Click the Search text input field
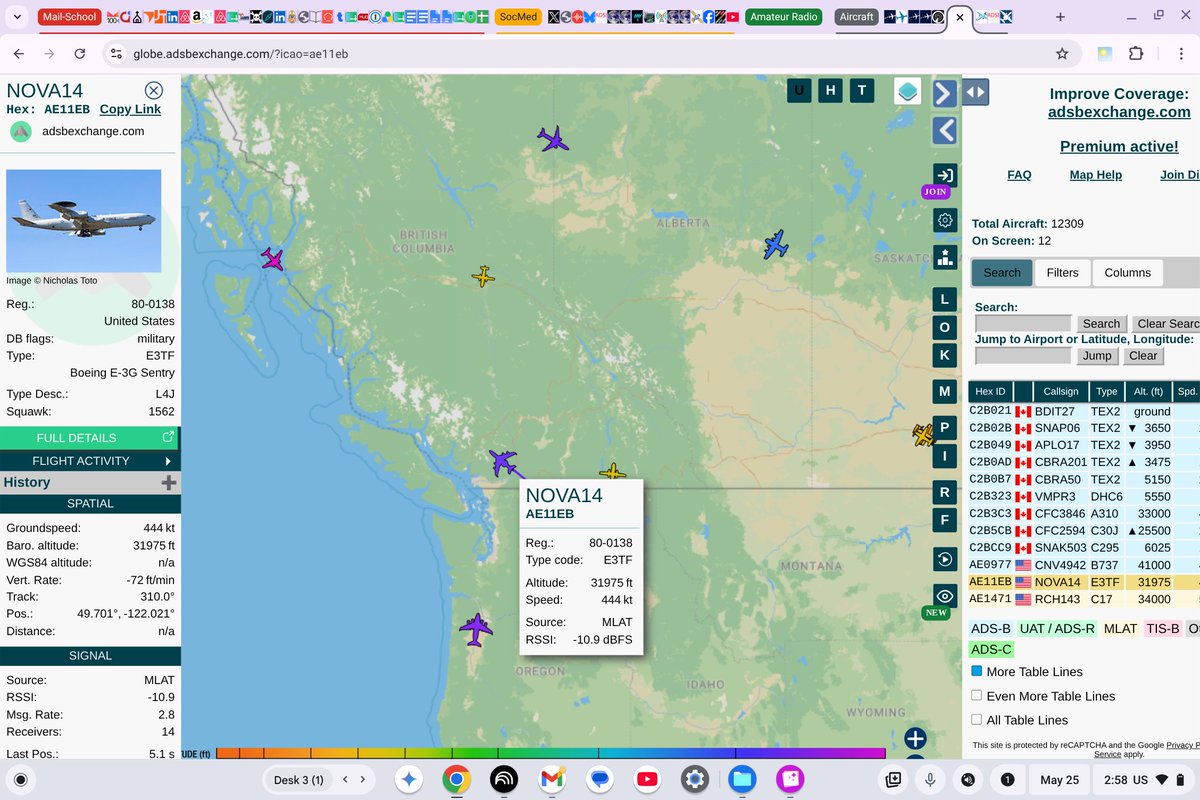 pyautogui.click(x=1023, y=324)
